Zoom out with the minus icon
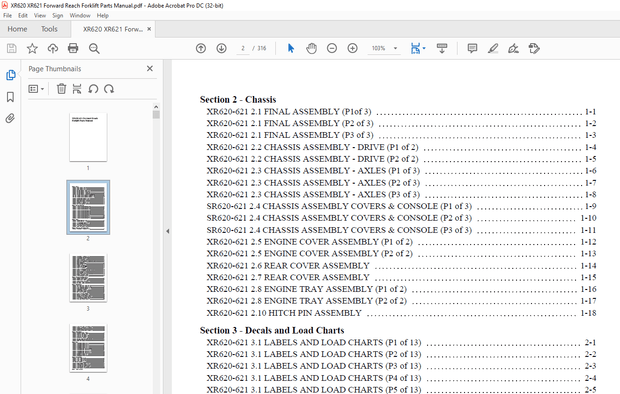The width and height of the screenshot is (620, 394). coord(332,48)
